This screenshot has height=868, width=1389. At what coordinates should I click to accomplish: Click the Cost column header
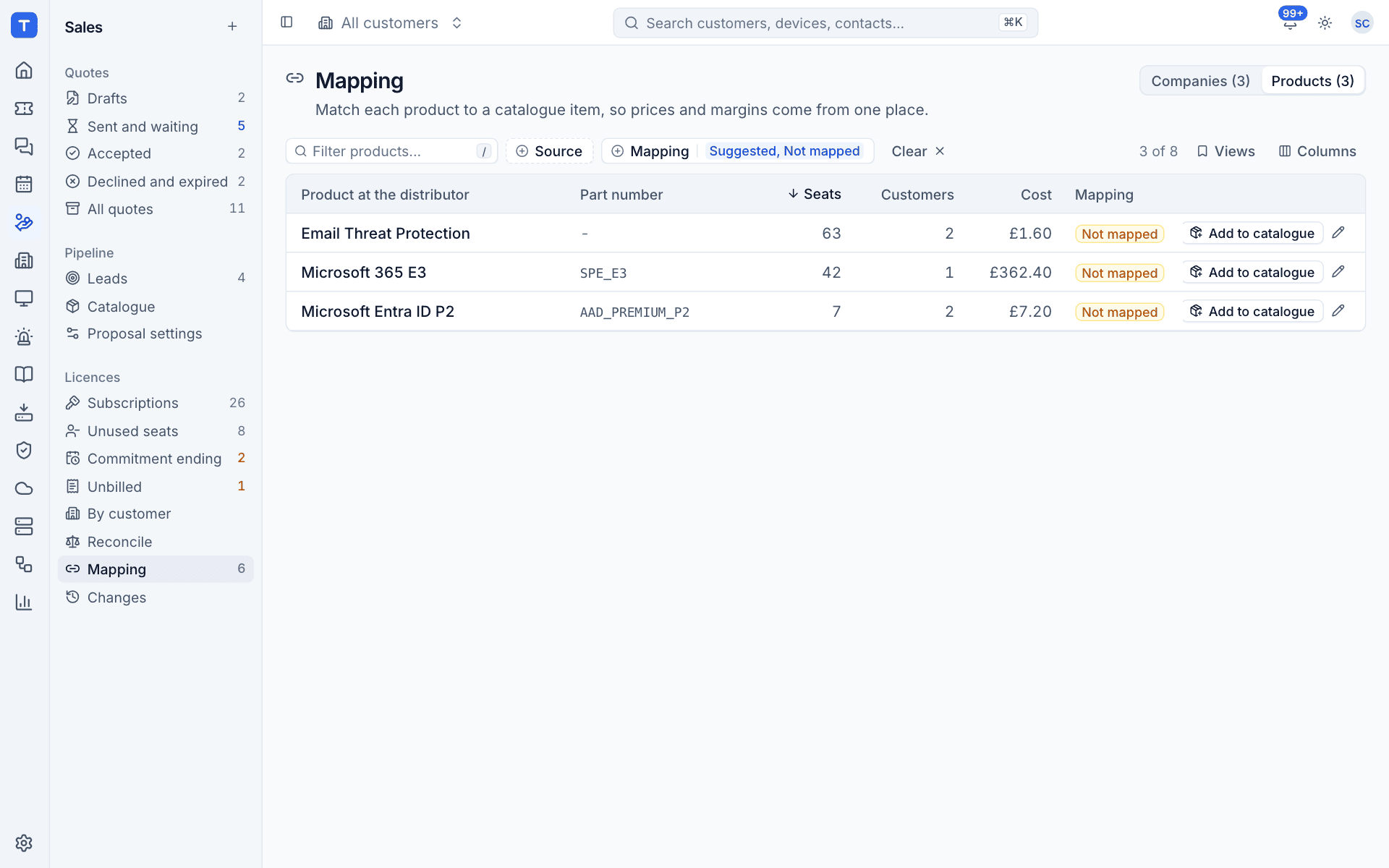1036,195
